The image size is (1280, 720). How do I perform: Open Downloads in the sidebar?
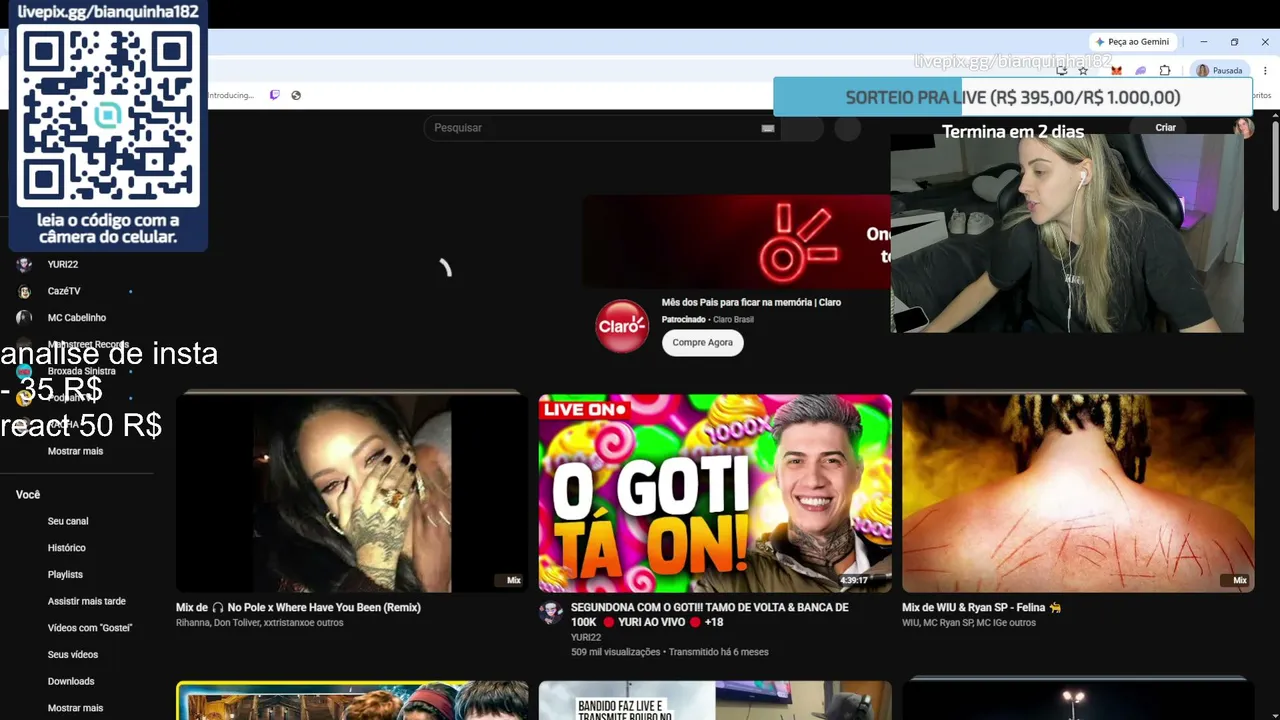coord(71,681)
